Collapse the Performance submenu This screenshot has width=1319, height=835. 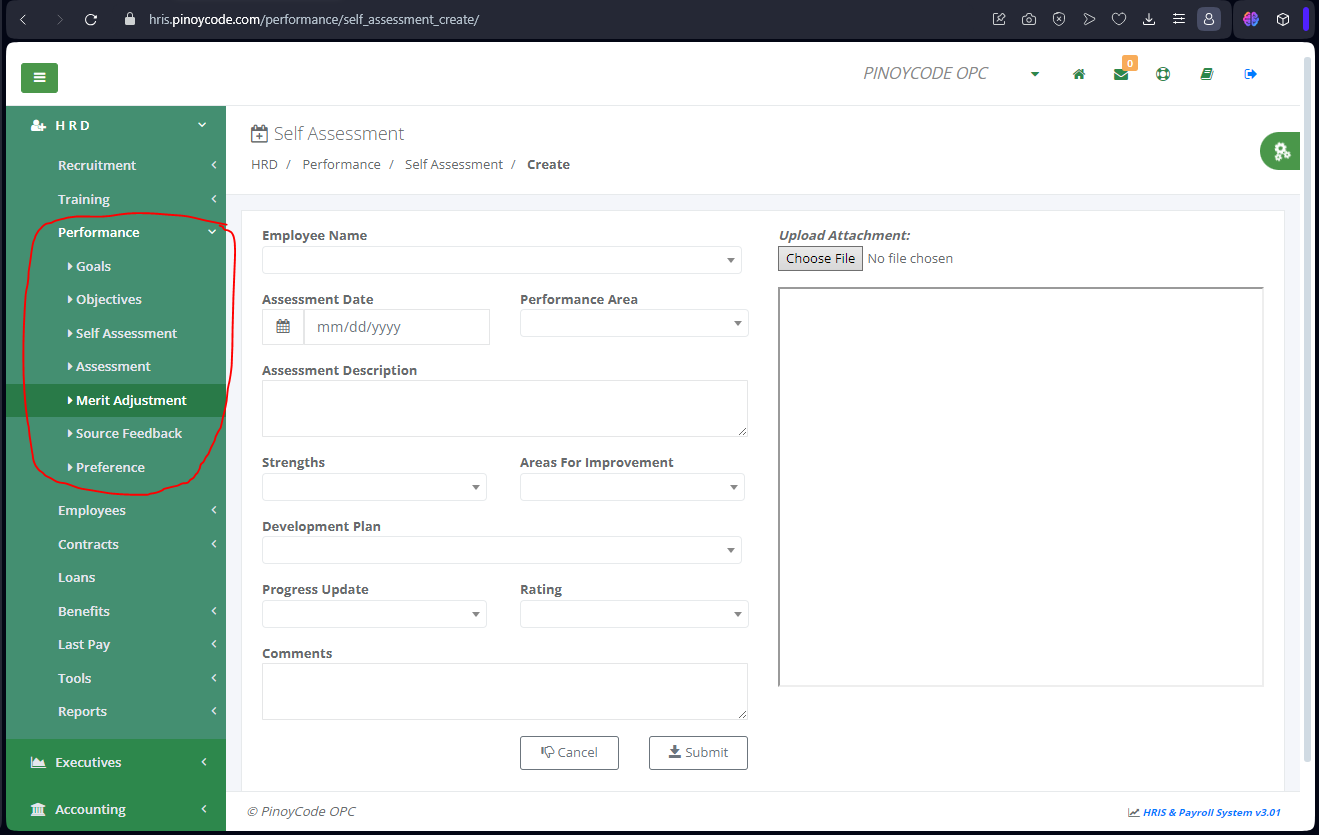(116, 232)
